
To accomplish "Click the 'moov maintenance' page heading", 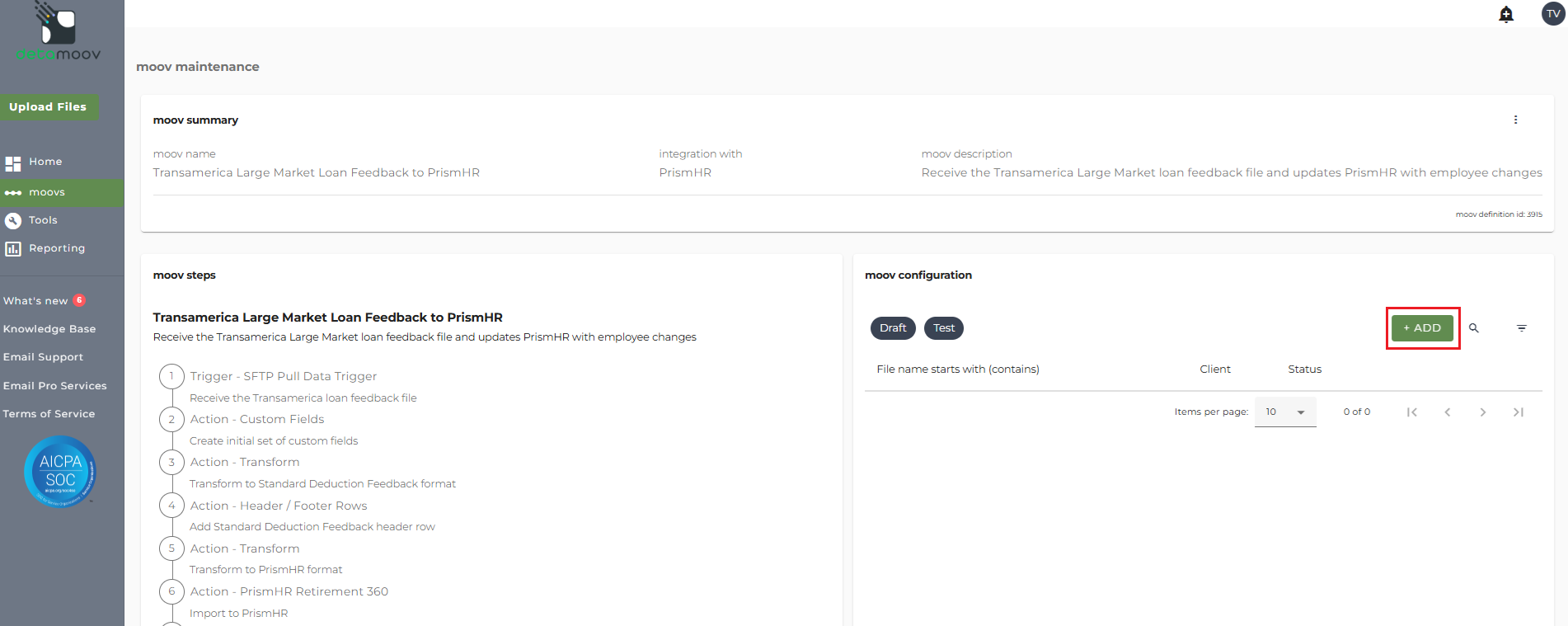I will pyautogui.click(x=198, y=67).
